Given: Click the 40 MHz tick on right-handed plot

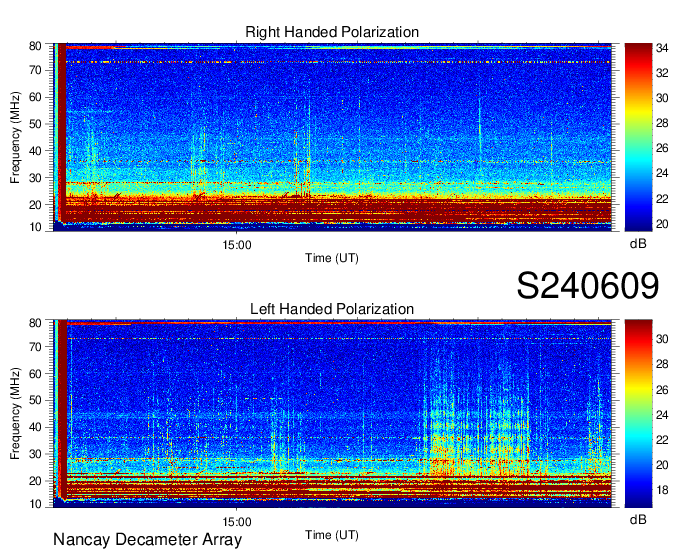Looking at the screenshot, I should (x=35, y=151).
